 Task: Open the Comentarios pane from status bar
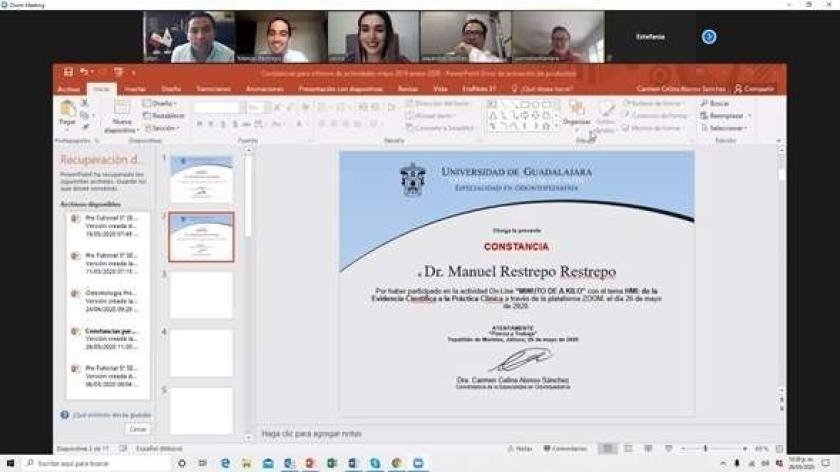(567, 449)
